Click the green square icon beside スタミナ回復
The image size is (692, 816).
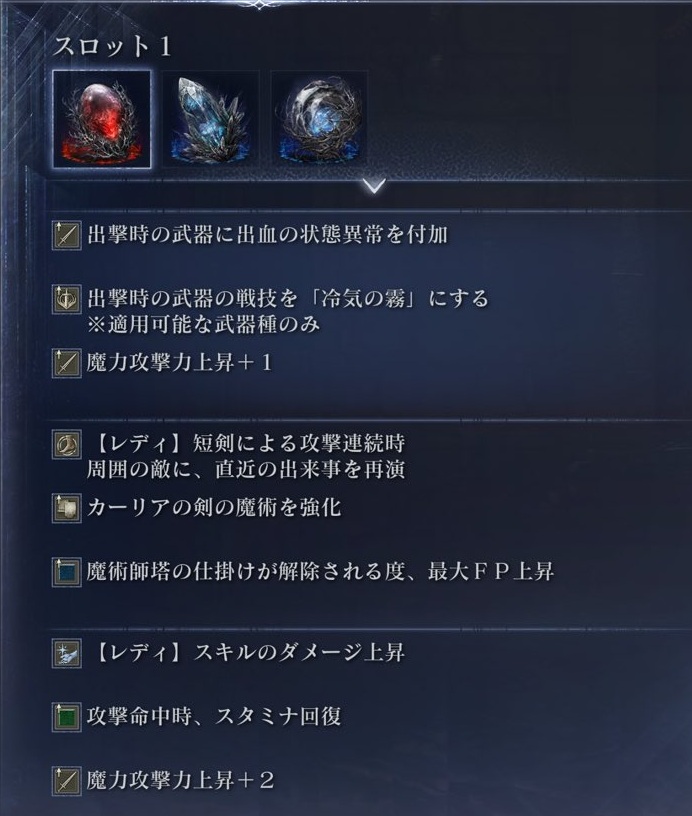coord(67,717)
